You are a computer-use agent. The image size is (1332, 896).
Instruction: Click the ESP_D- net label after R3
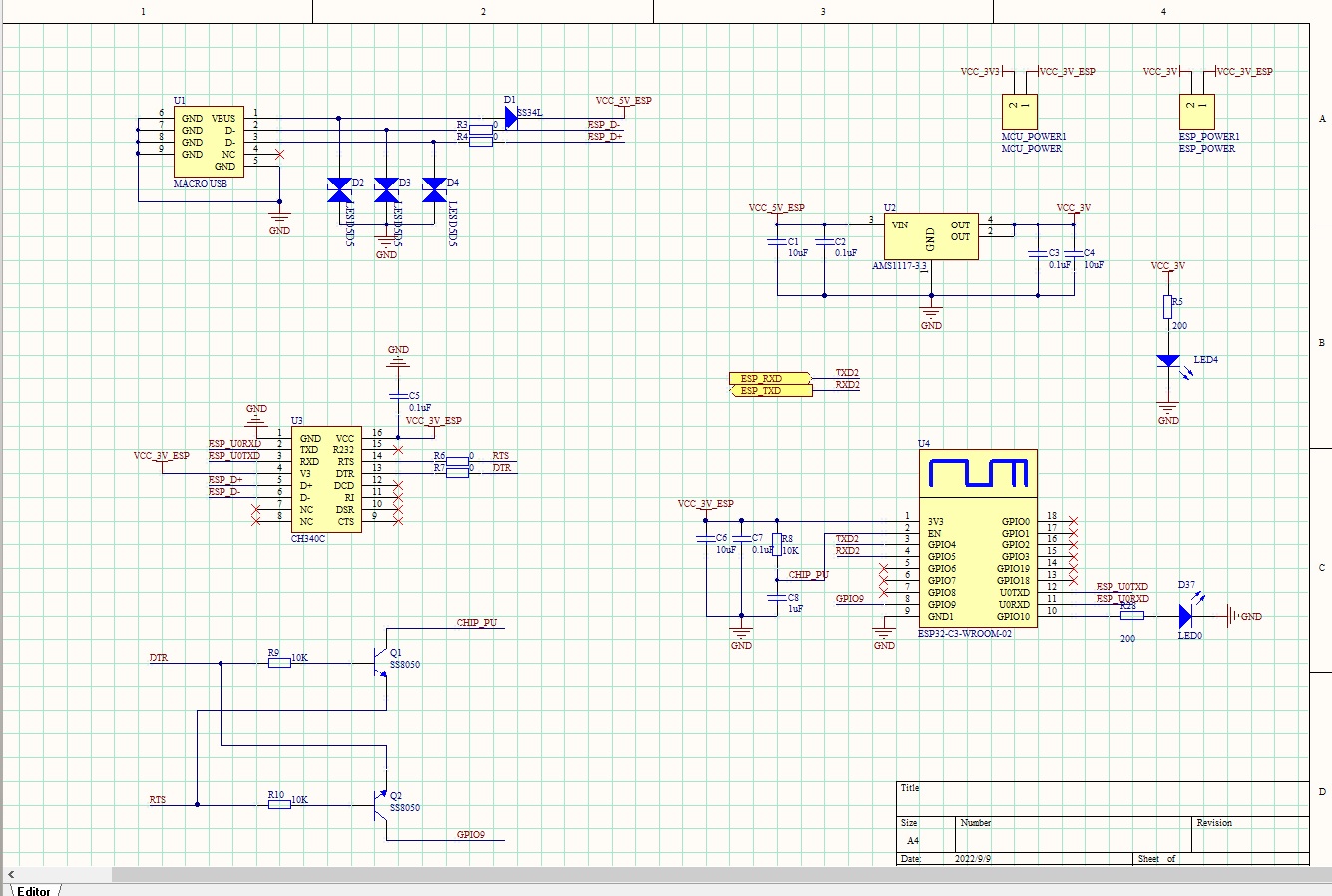[x=603, y=125]
